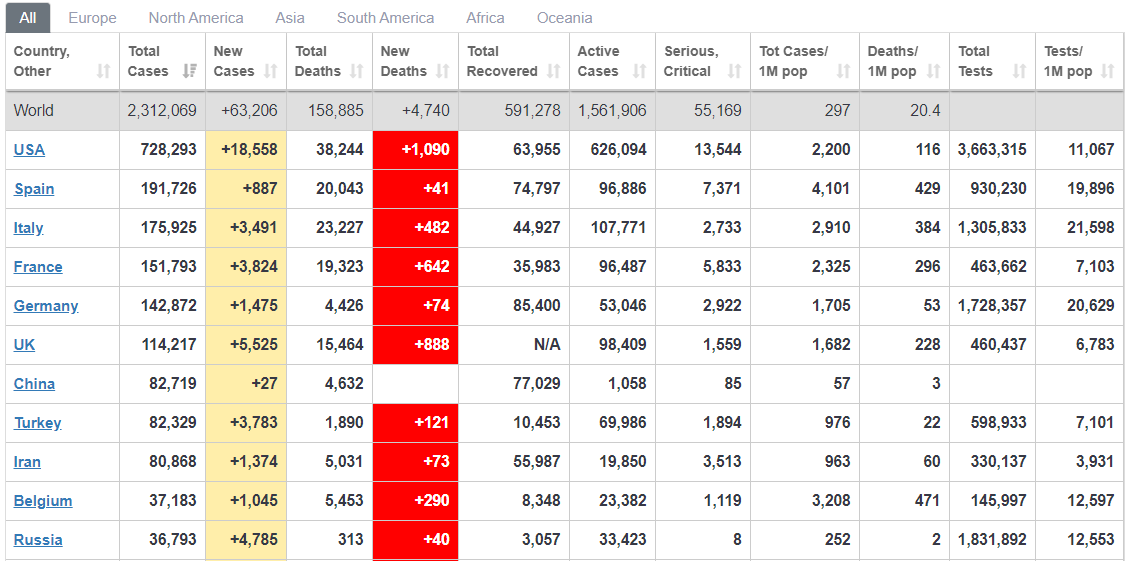Sort by Total Tests arrow icon
Screen dimensions: 1128x561
1019,71
